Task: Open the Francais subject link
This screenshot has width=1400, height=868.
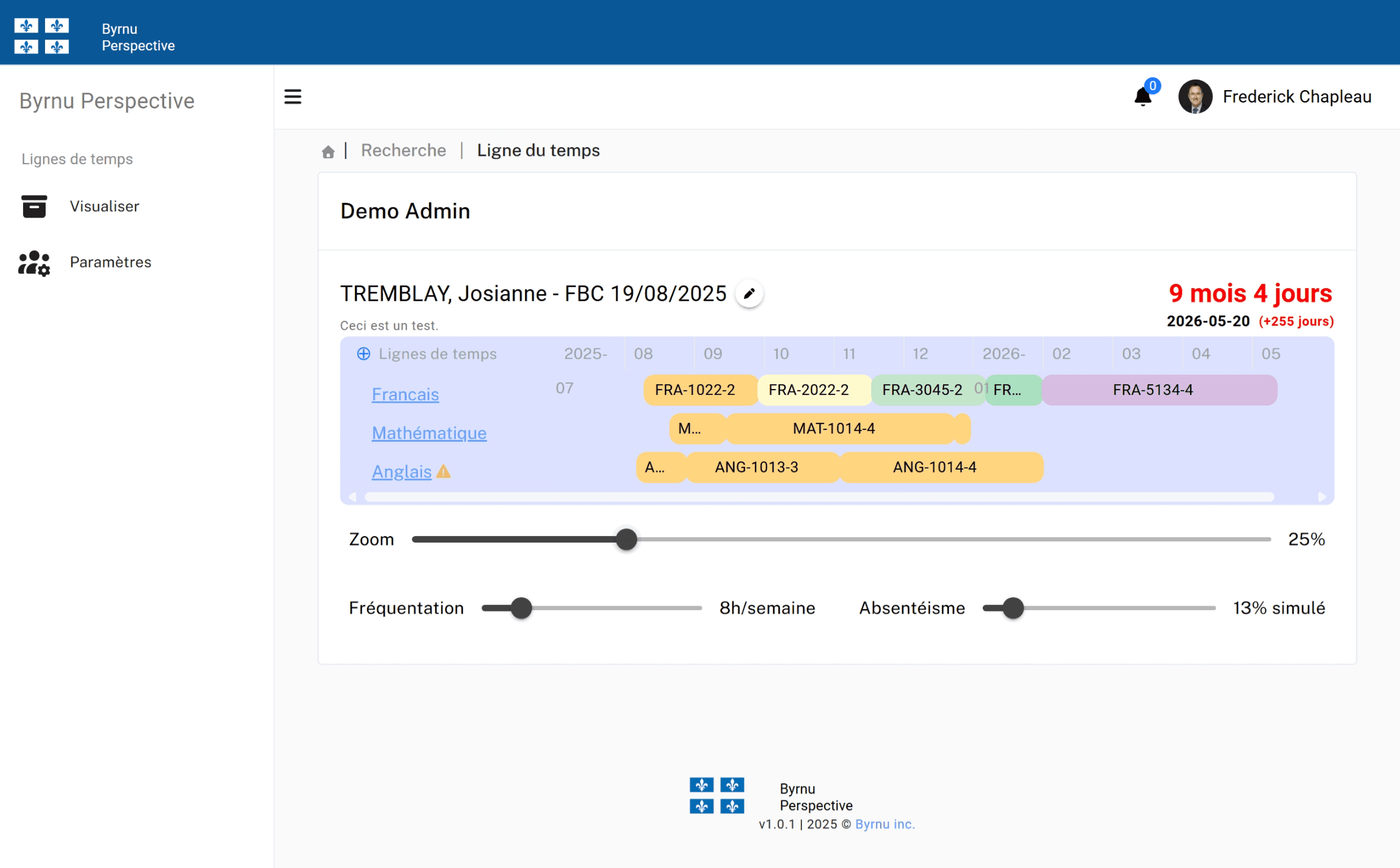Action: [x=405, y=394]
